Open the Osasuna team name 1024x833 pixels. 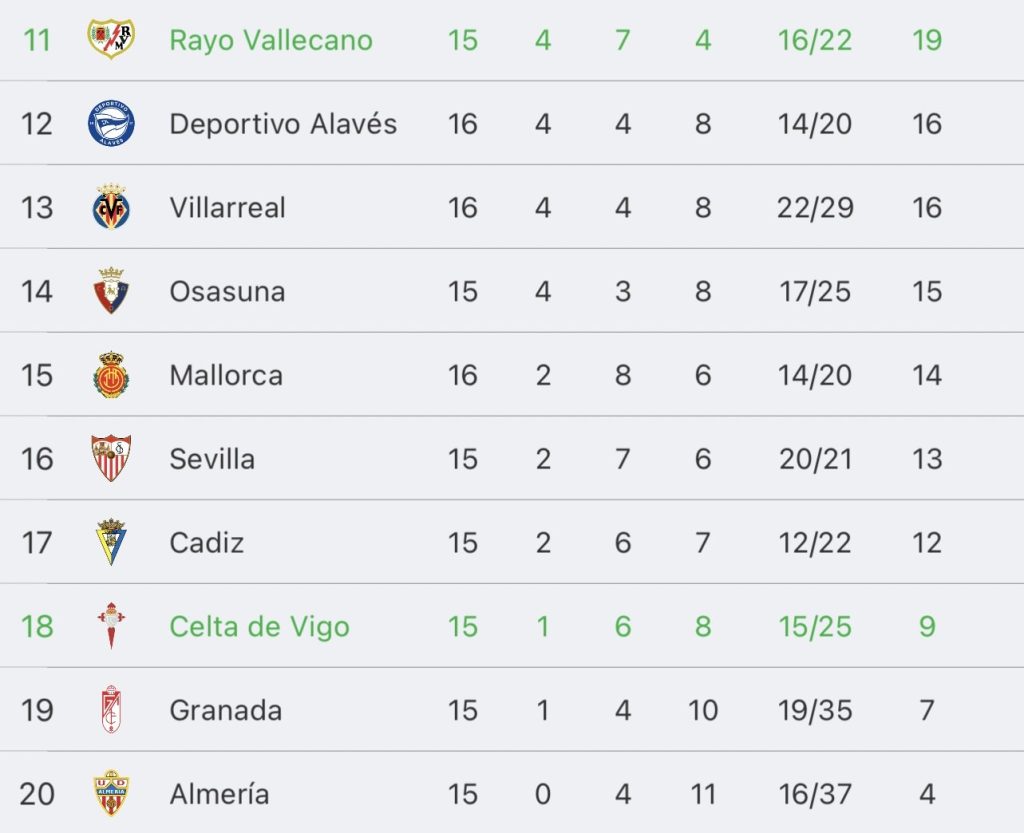[x=227, y=292]
